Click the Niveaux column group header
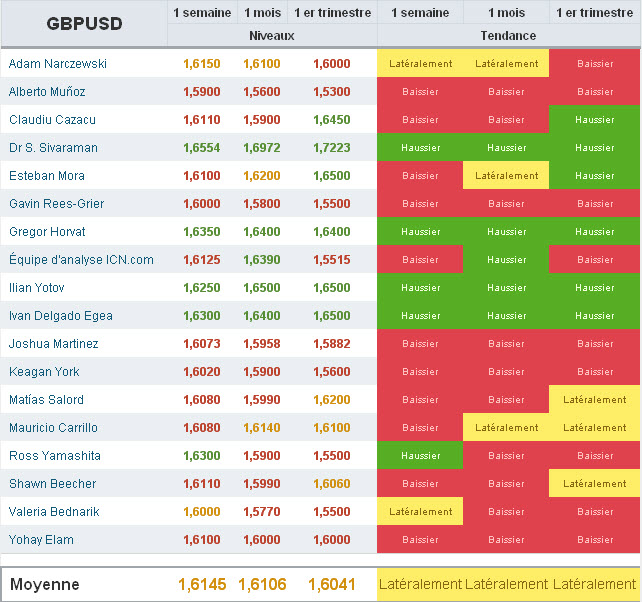This screenshot has width=642, height=602. (x=272, y=36)
